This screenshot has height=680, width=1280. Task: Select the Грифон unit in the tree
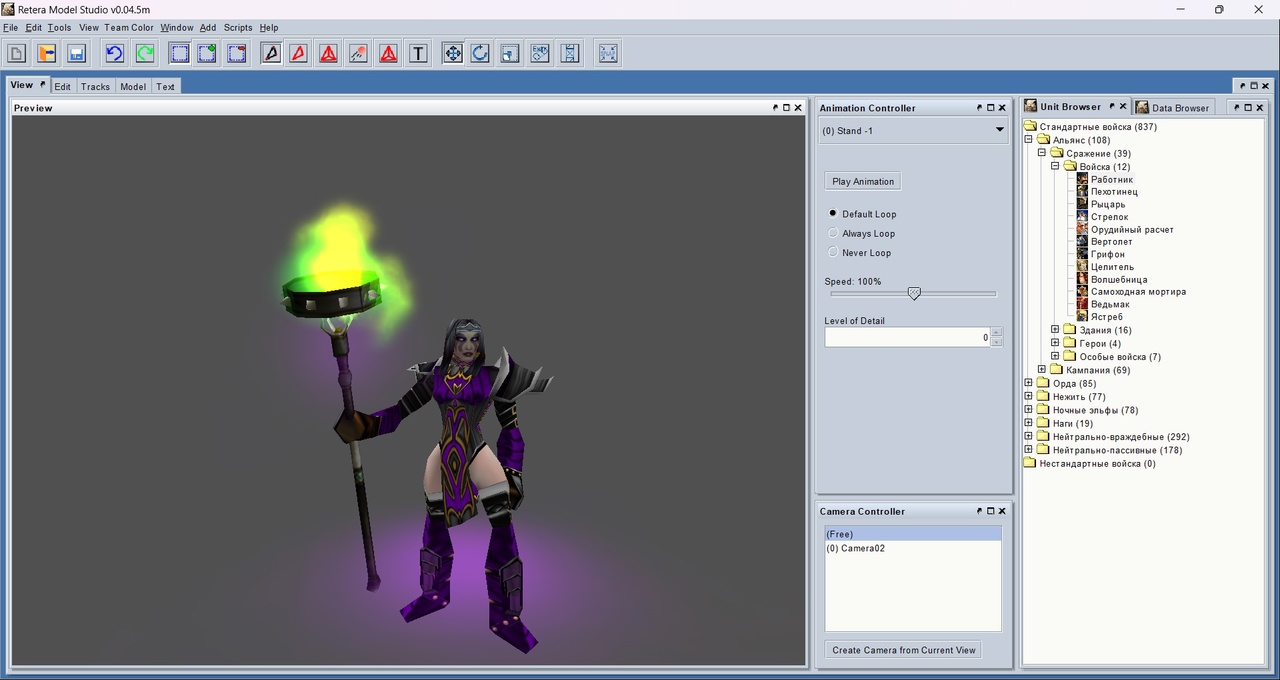pos(1108,254)
